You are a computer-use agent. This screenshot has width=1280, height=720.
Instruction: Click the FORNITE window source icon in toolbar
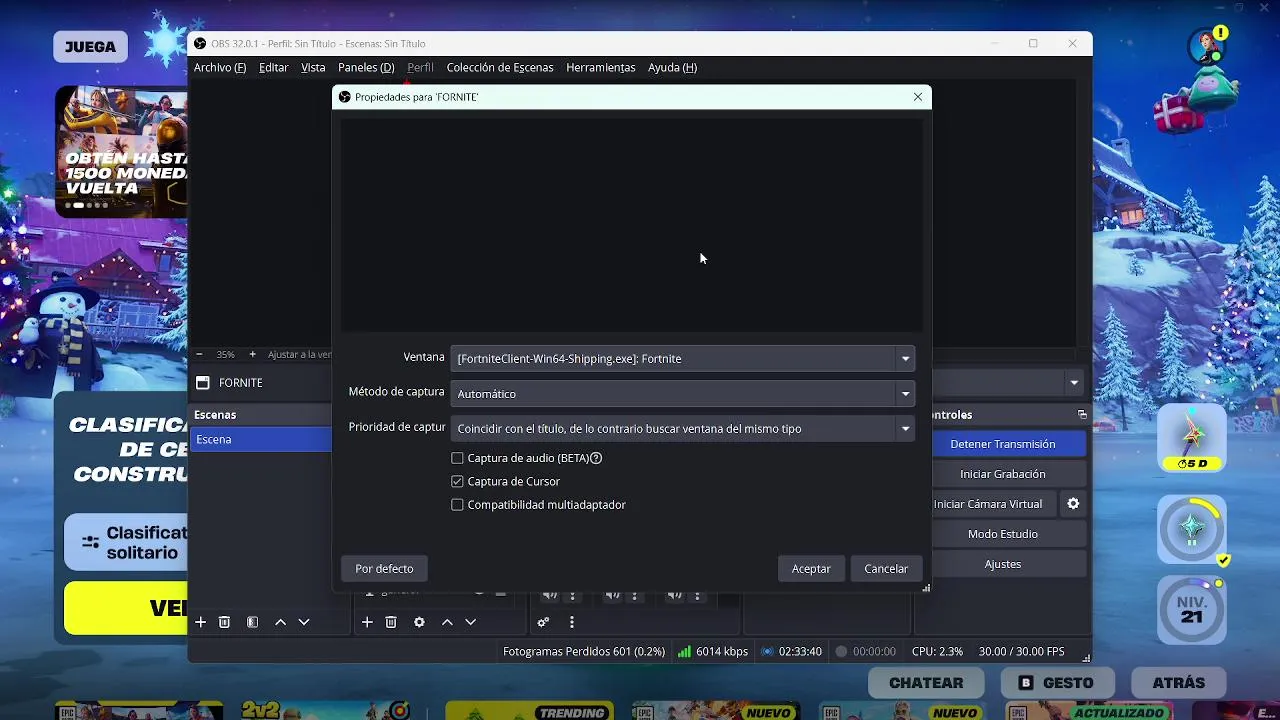[x=202, y=383]
